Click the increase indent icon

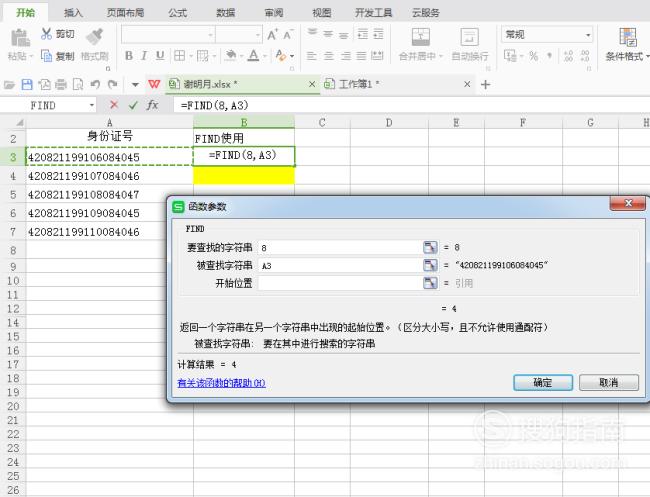pos(378,34)
